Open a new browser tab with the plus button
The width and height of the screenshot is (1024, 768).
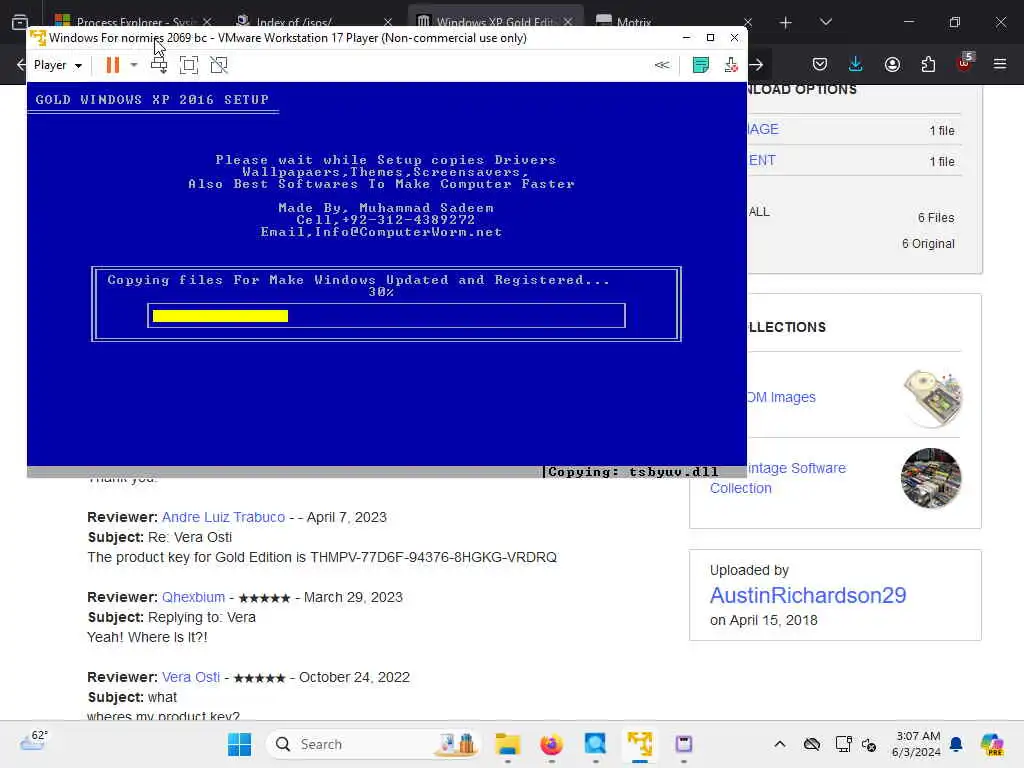click(x=786, y=23)
